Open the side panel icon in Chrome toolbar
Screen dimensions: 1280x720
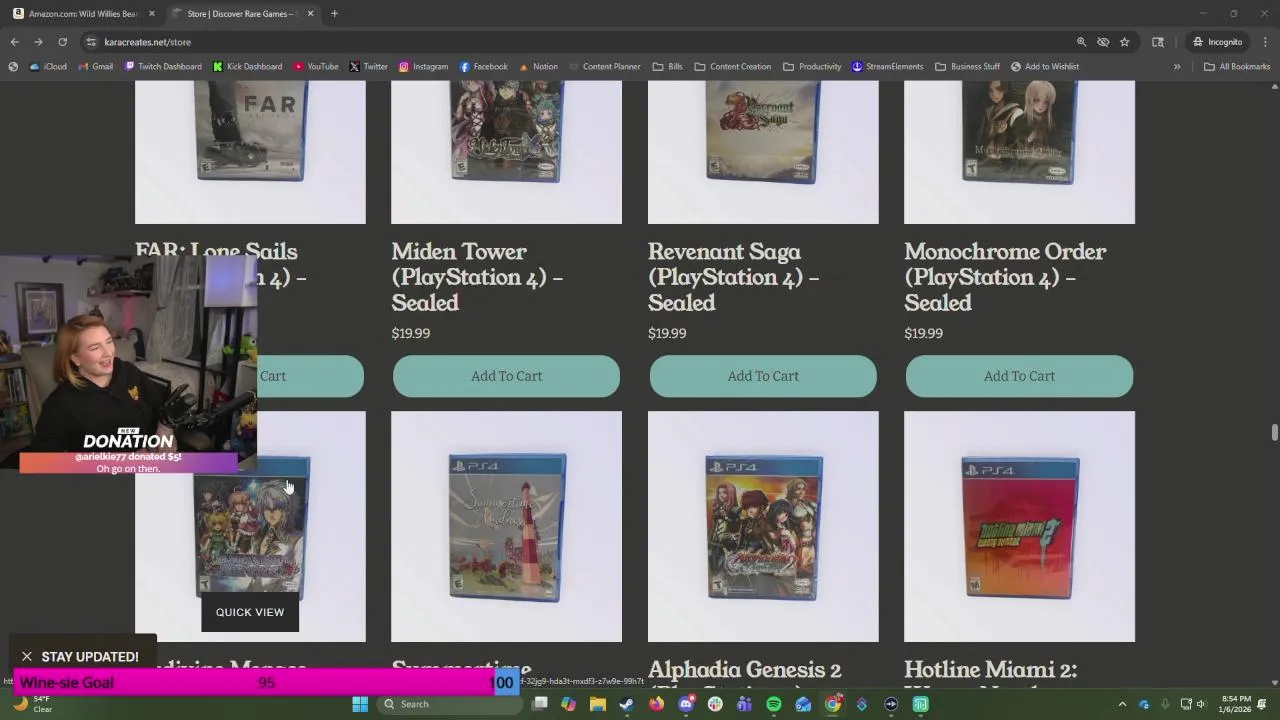(x=1158, y=42)
